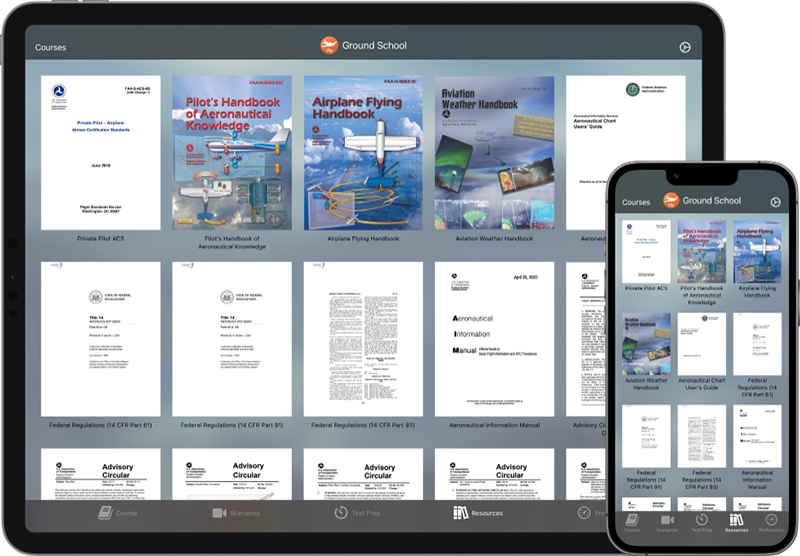Screen dimensions: 800x556
Task: Tap the orange airplane logo on iPad header
Action: tap(329, 45)
